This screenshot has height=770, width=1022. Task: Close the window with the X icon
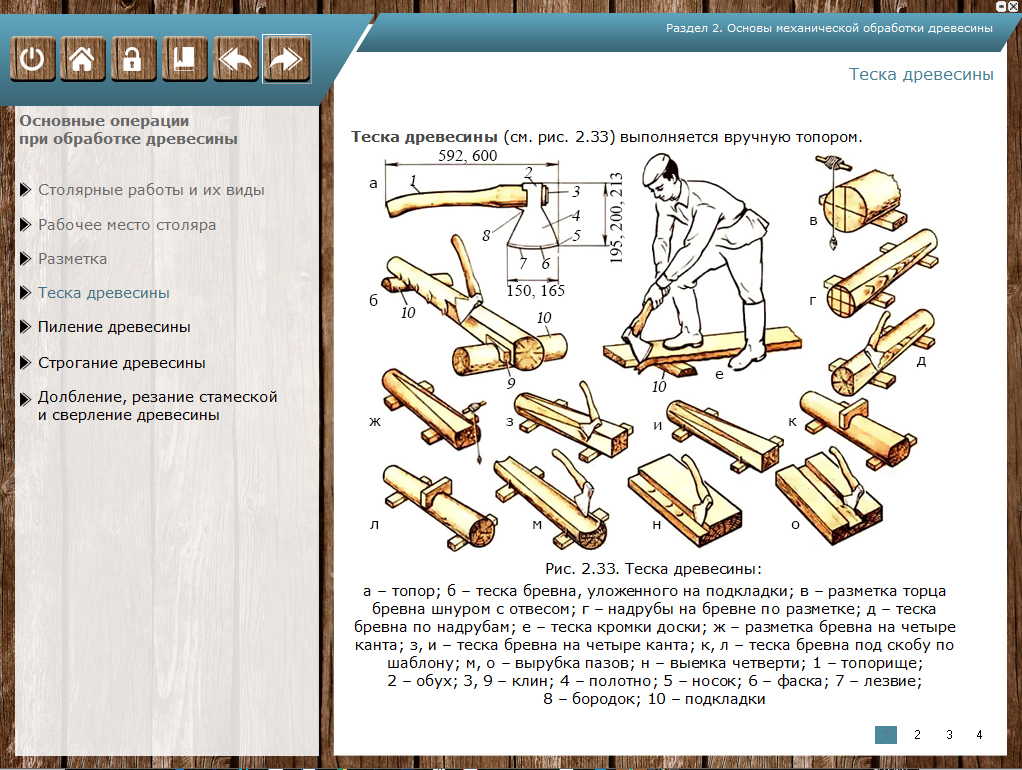(1013, 6)
